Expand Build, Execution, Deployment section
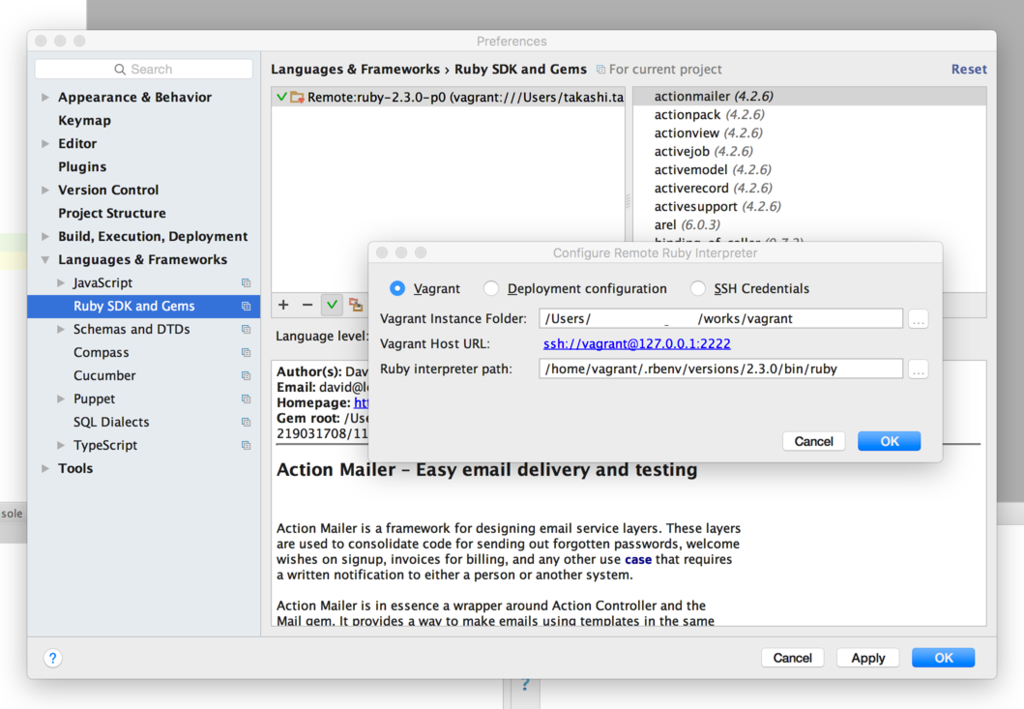The width and height of the screenshot is (1024, 709). point(45,236)
